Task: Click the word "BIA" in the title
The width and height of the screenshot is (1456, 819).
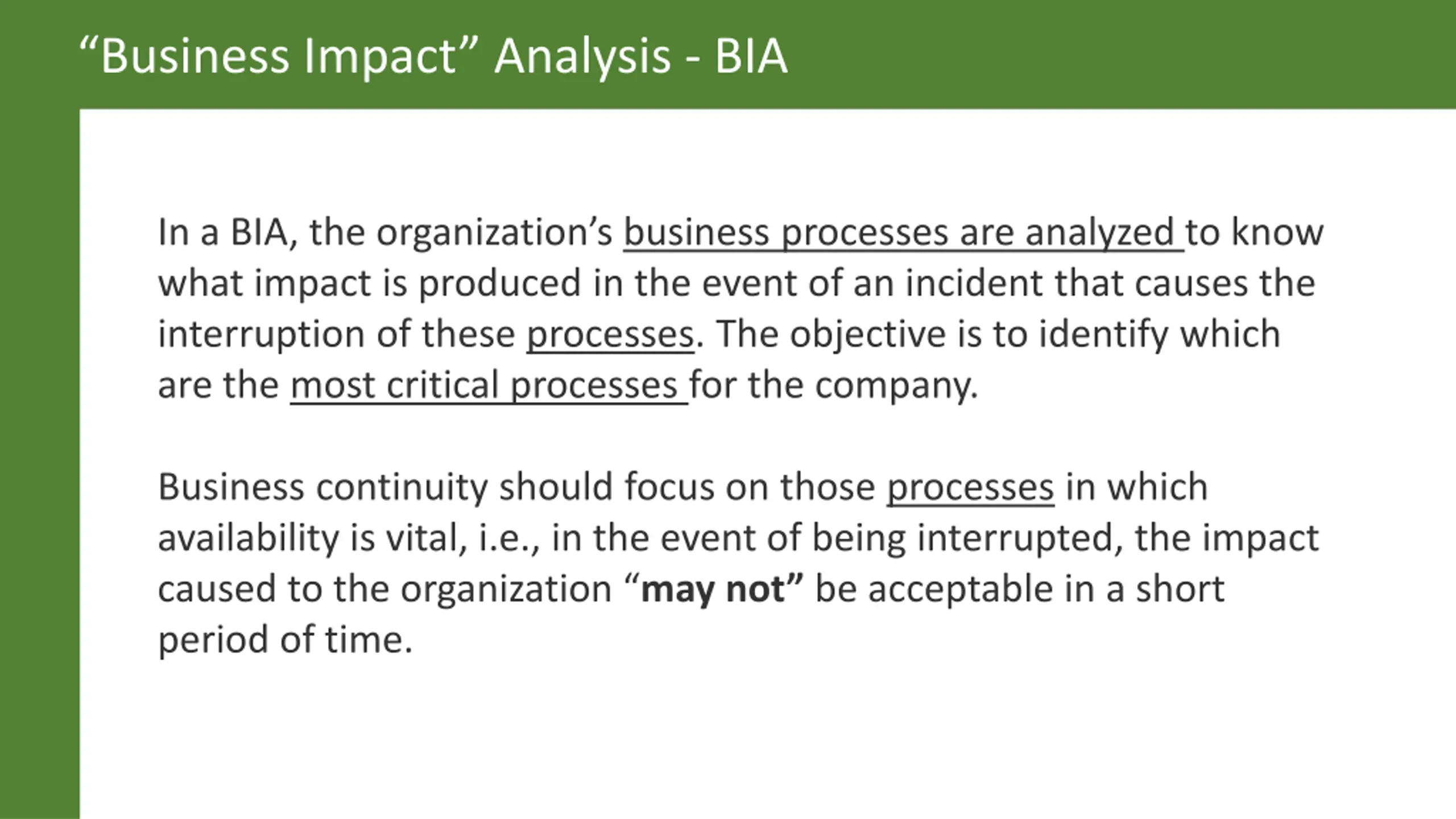Action: [751, 56]
